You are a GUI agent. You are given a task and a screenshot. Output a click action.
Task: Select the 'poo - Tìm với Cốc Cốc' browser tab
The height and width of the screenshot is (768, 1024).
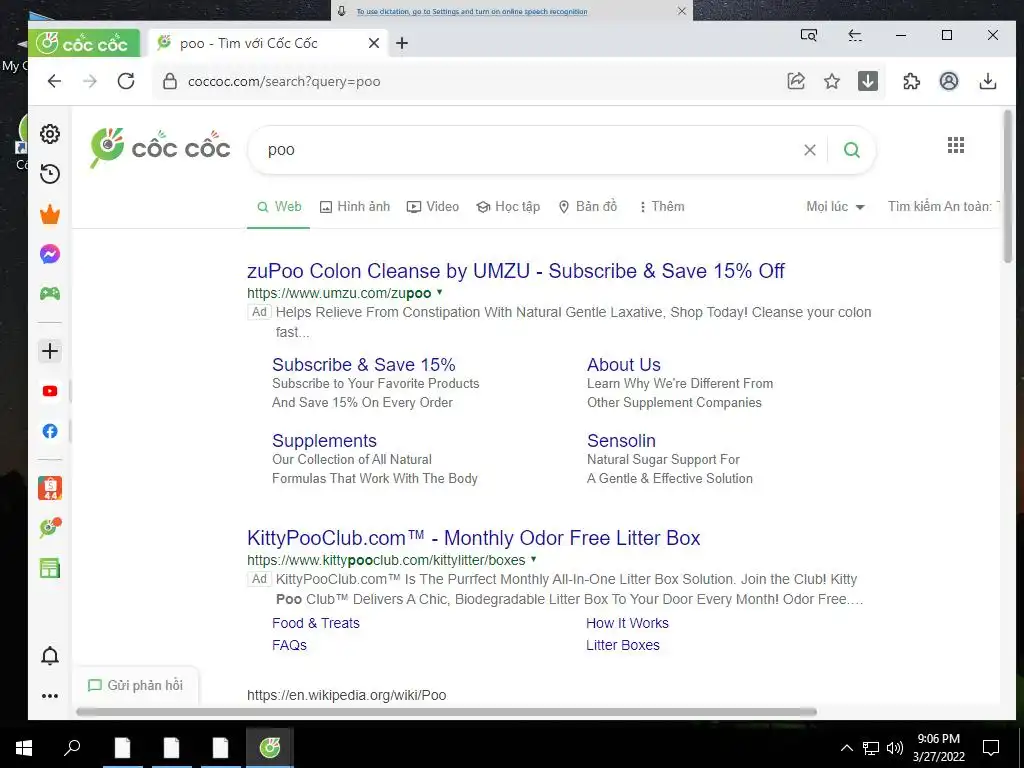coord(268,43)
